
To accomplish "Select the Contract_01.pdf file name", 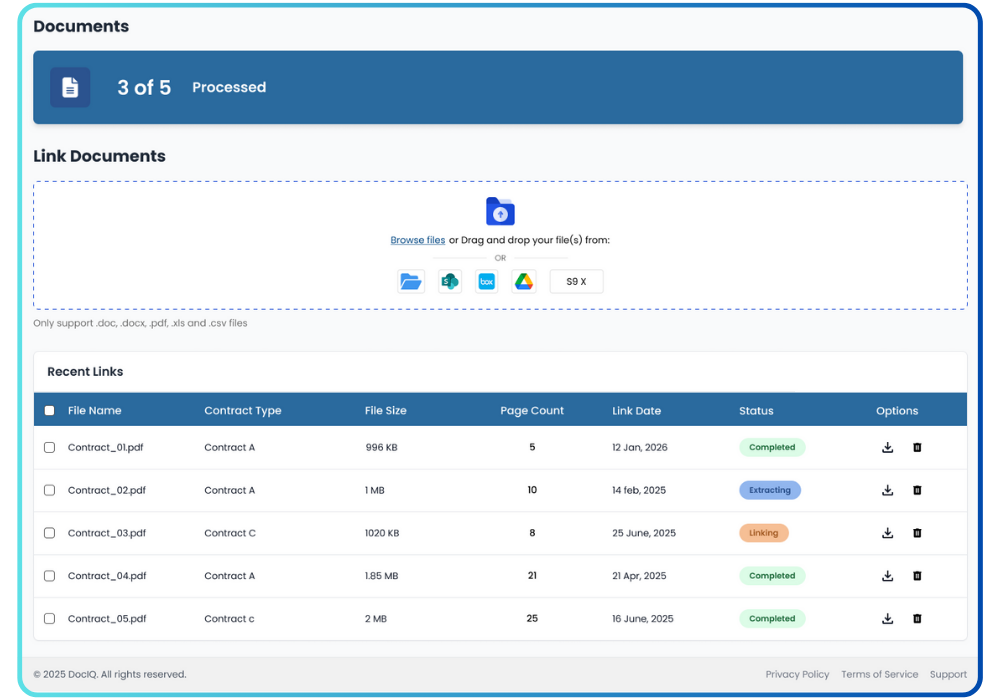I will point(105,448).
